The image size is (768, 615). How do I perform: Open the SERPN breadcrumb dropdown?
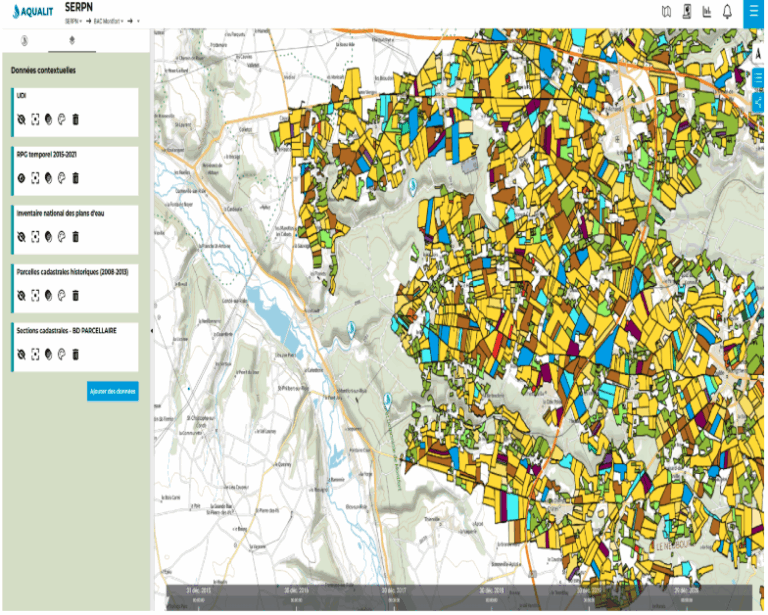pos(73,21)
